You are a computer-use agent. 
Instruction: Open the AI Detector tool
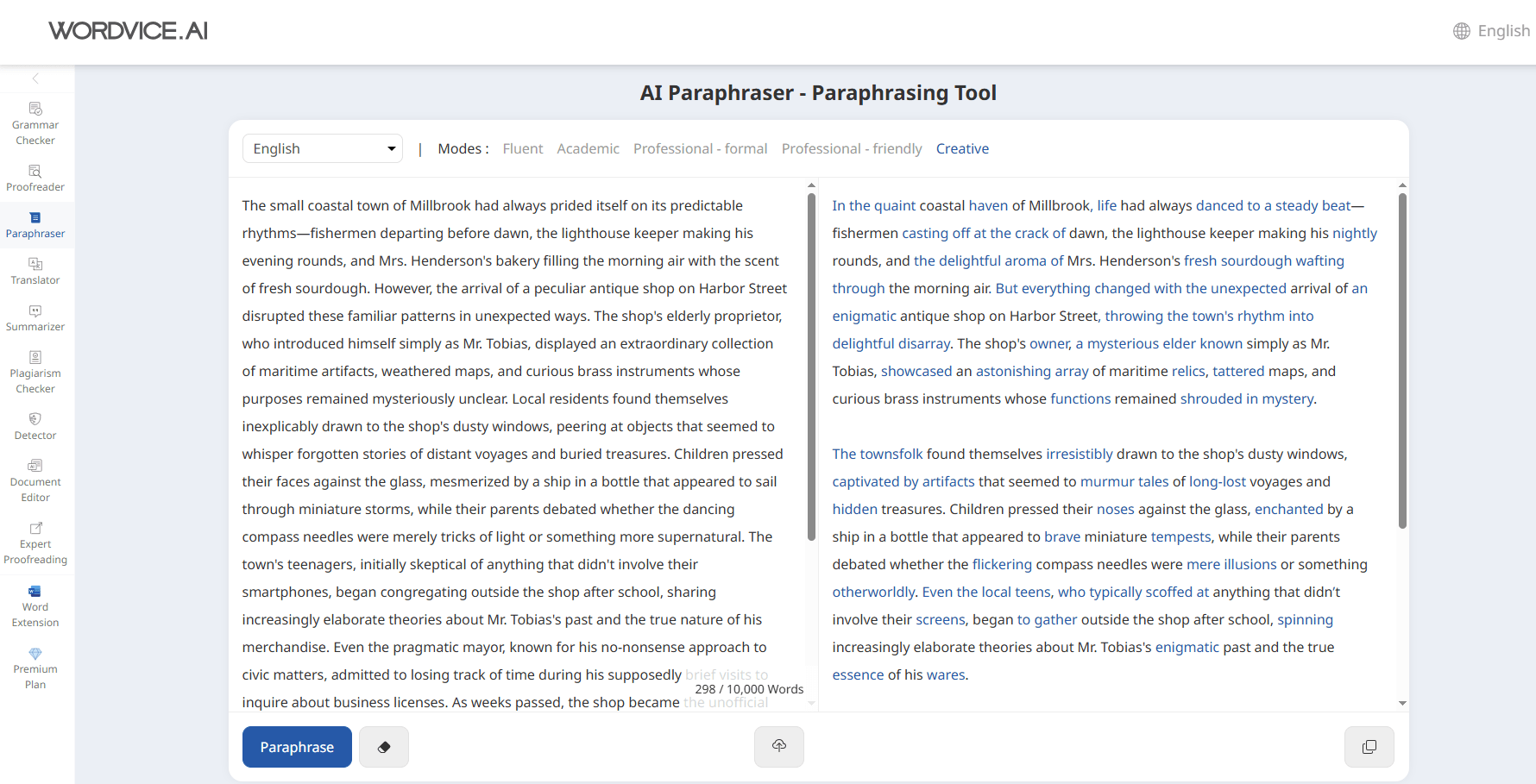(x=35, y=426)
